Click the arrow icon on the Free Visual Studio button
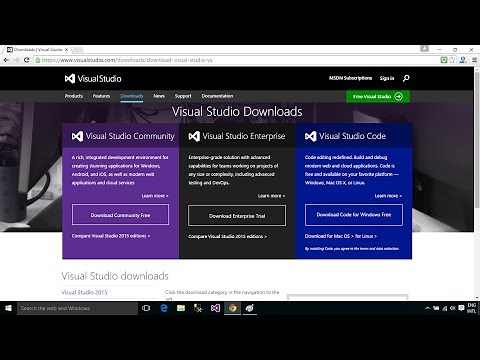480x360 pixels. [x=398, y=96]
